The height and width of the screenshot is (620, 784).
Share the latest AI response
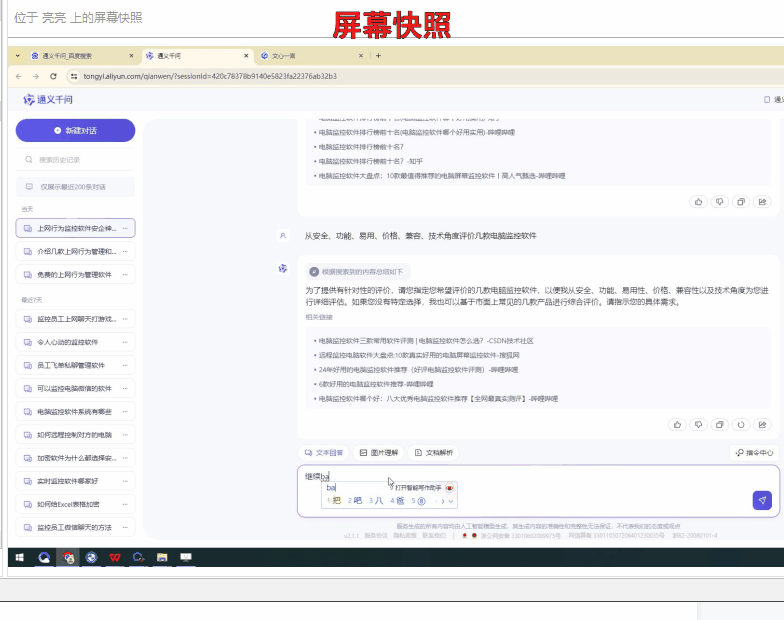tap(762, 425)
